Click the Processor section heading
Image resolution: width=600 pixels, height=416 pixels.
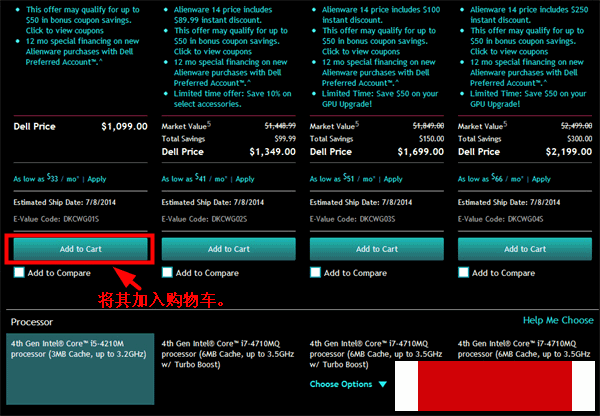(32, 322)
